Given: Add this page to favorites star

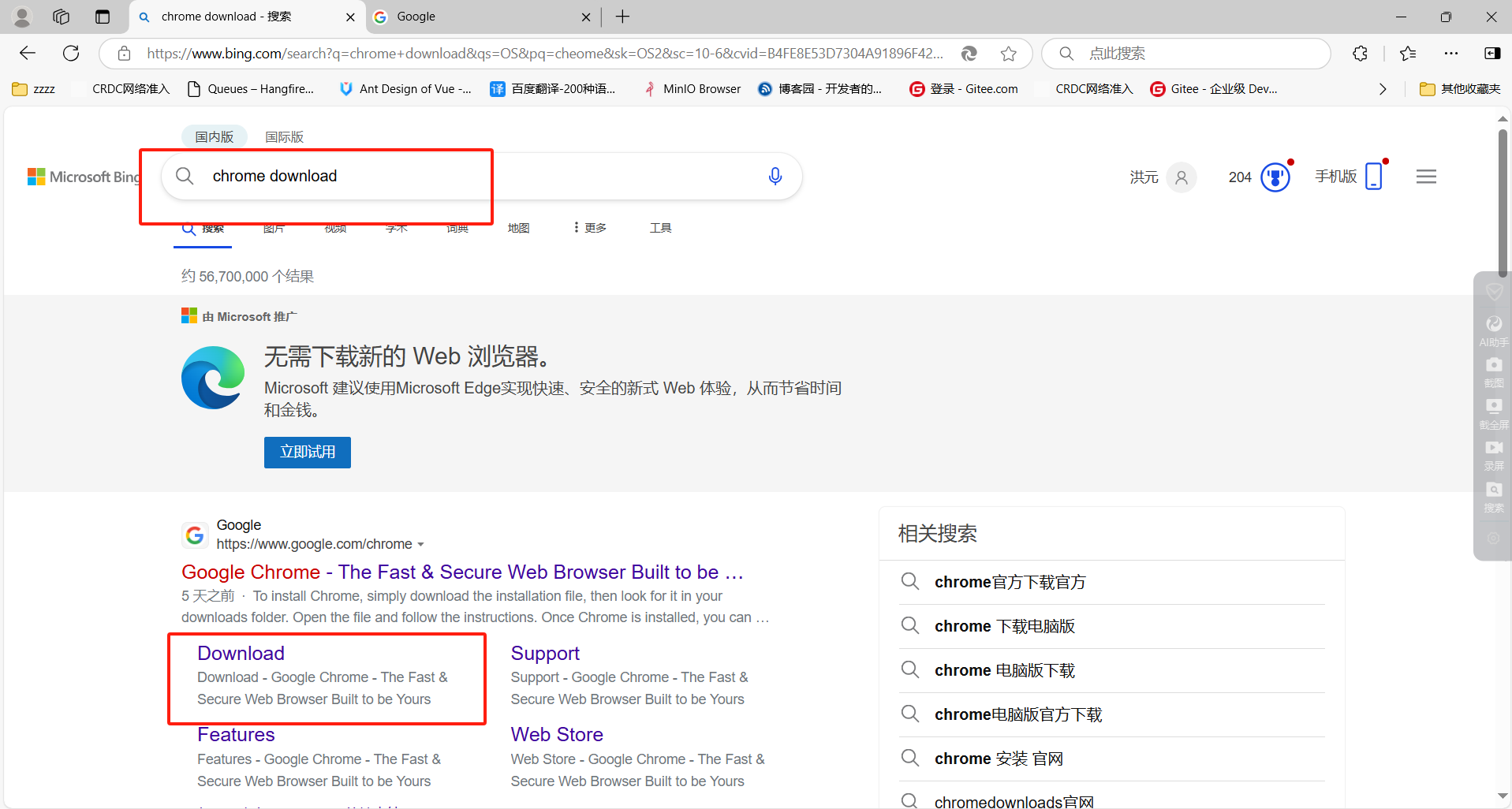Looking at the screenshot, I should click(x=1008, y=54).
